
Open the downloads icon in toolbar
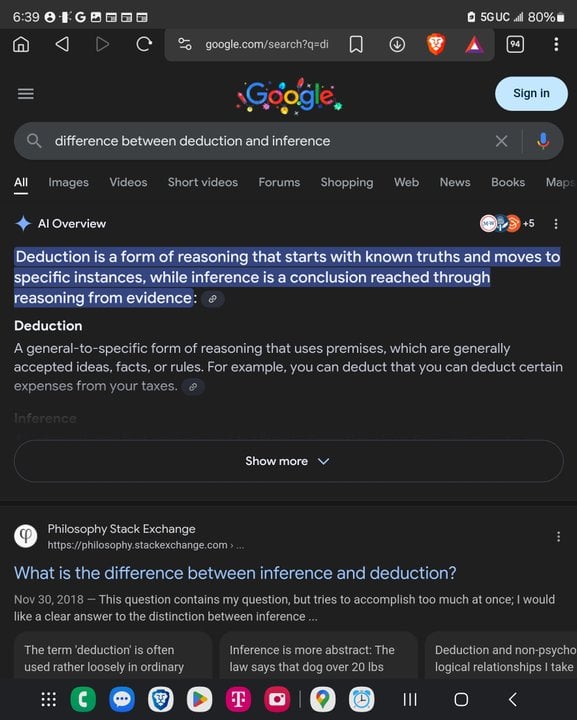[x=397, y=45]
